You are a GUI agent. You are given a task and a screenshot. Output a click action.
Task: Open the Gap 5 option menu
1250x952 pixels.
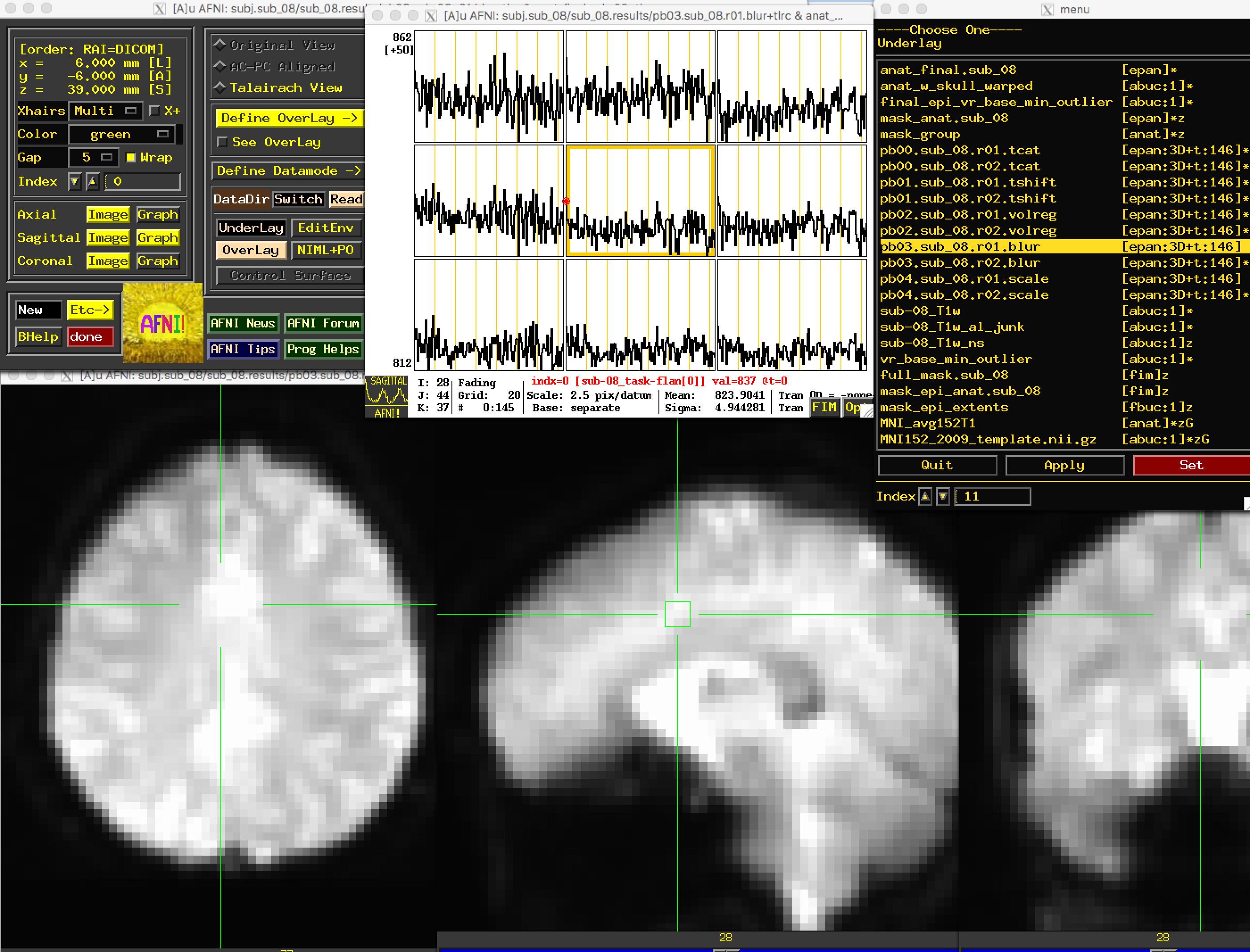coord(93,157)
